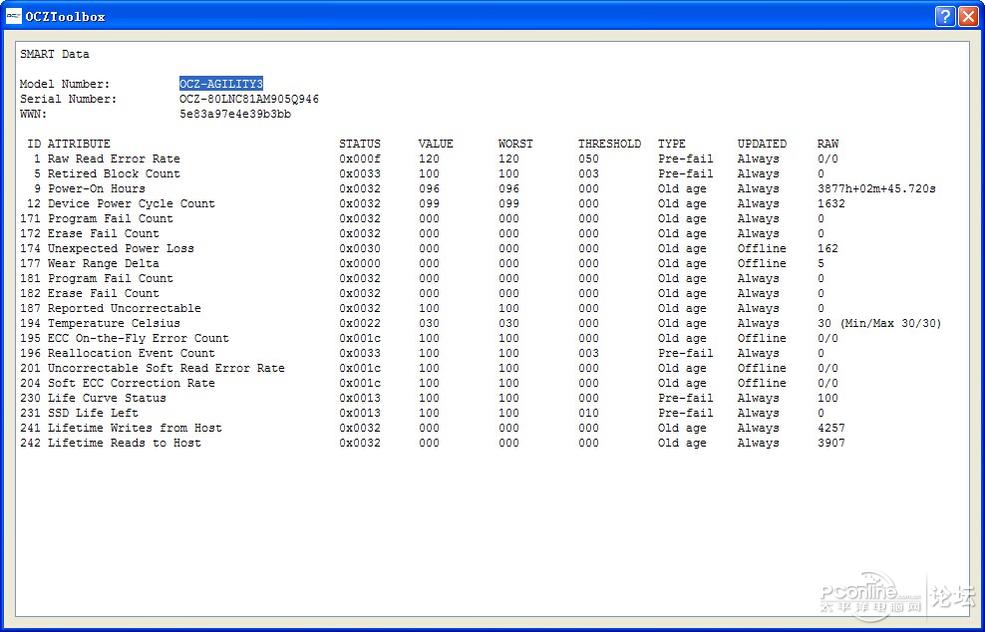Viewport: 985px width, 632px height.
Task: Click the WORST column header
Action: tap(516, 144)
